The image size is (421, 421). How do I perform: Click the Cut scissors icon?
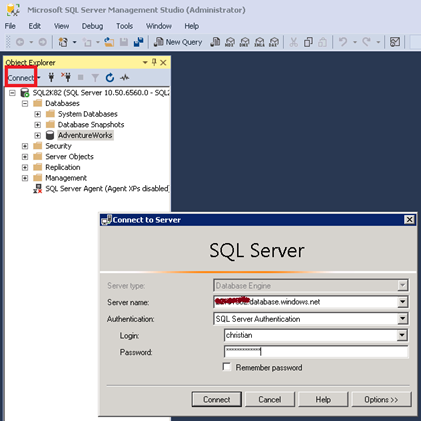point(293,42)
